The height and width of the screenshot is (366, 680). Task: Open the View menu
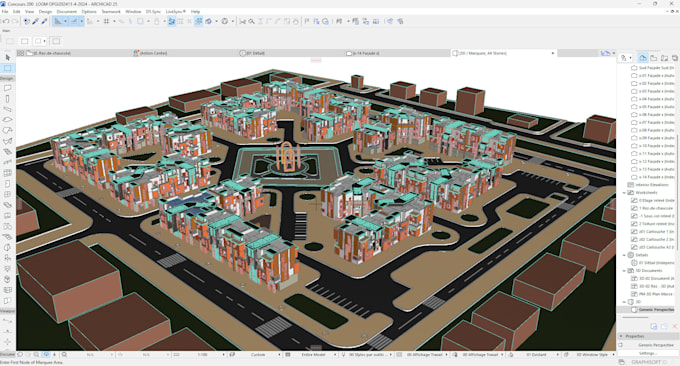(29, 12)
